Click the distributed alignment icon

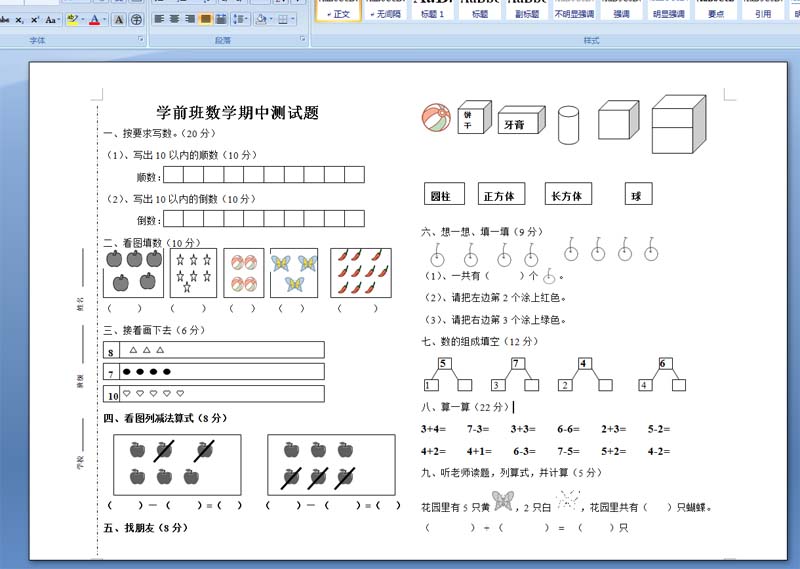[221, 19]
